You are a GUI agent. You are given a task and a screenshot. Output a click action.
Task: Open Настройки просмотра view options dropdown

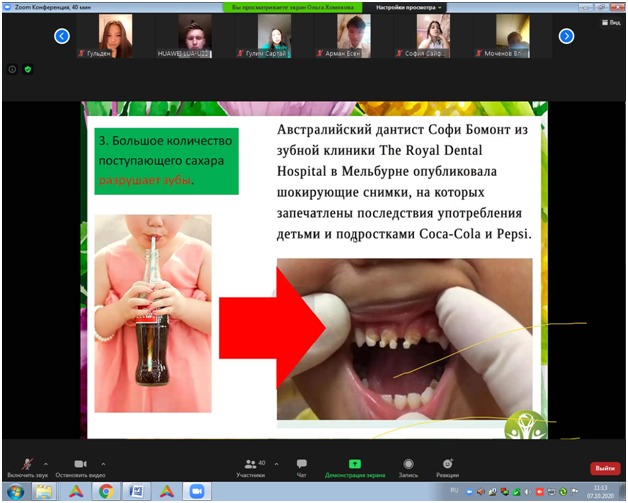[x=410, y=6]
